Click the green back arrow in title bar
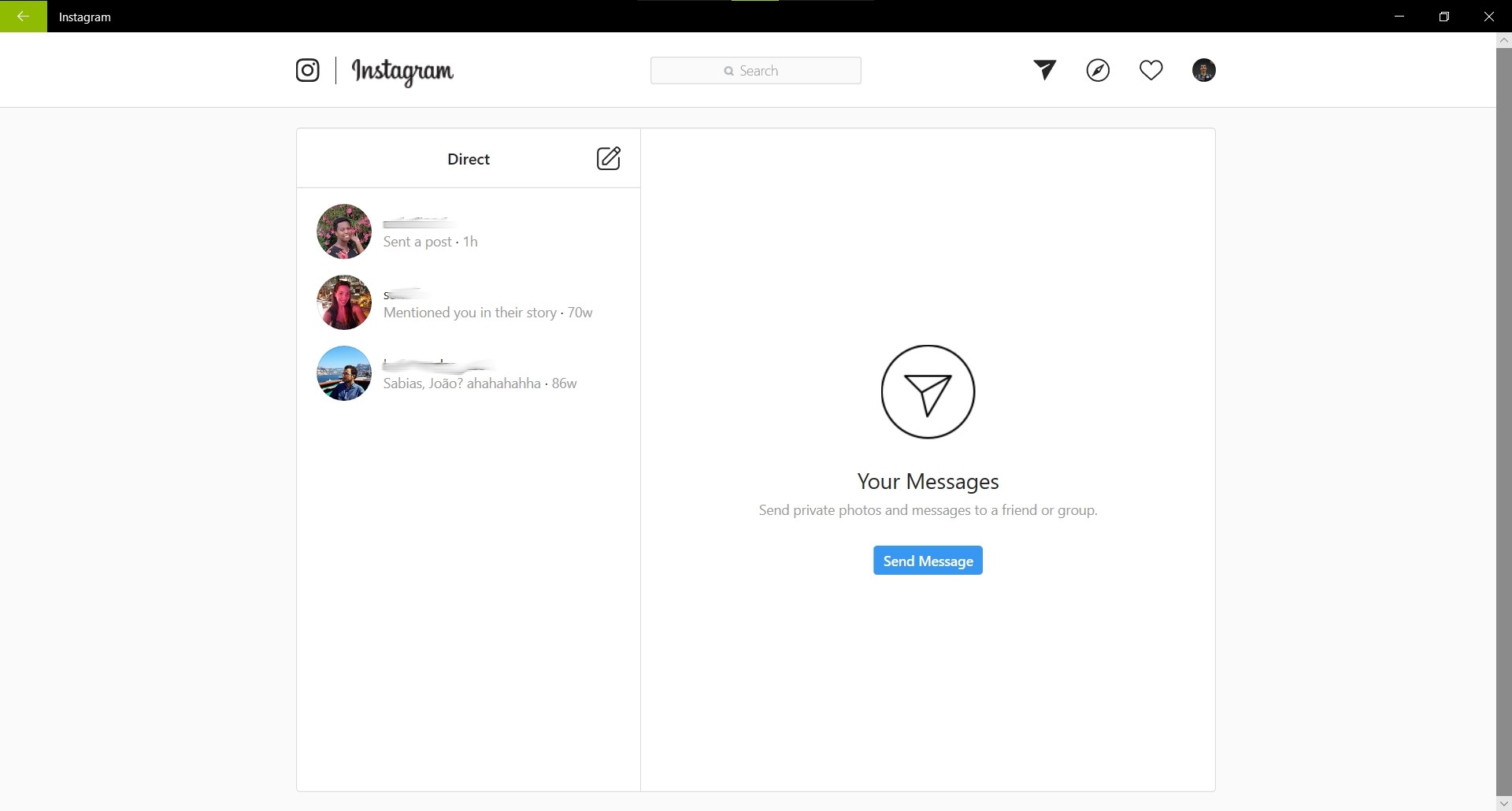Screen dimensions: 1512x811 [x=23, y=16]
